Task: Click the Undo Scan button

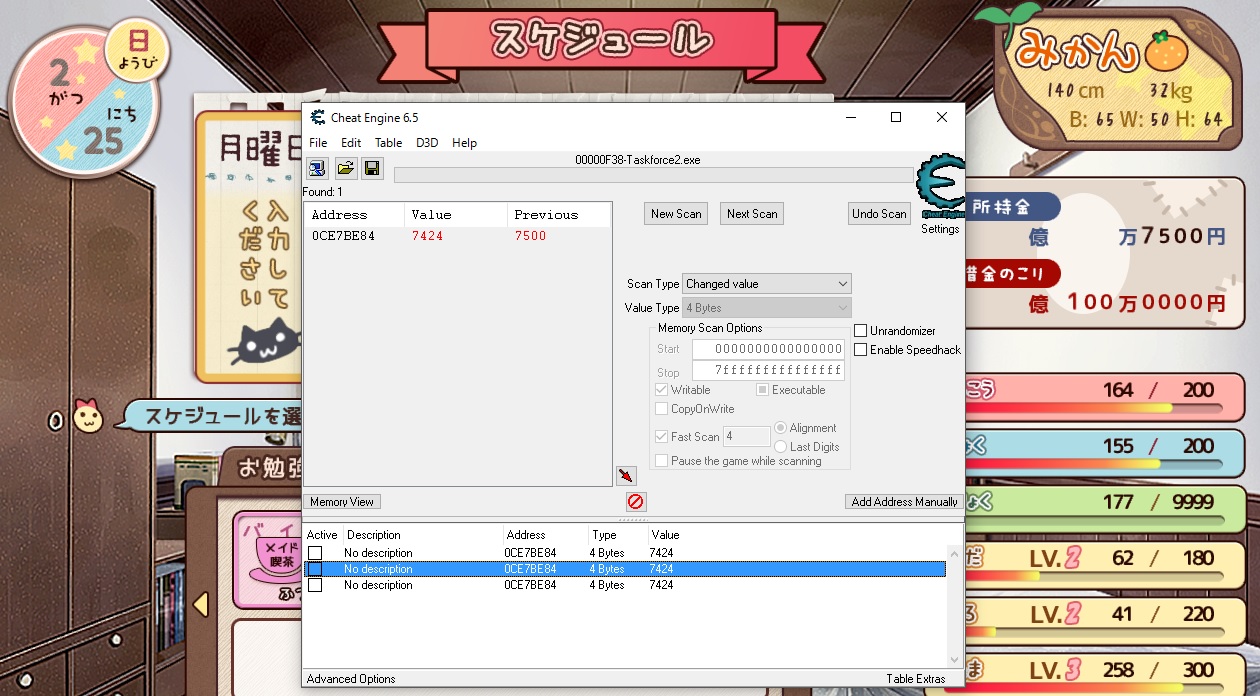Action: coord(879,214)
